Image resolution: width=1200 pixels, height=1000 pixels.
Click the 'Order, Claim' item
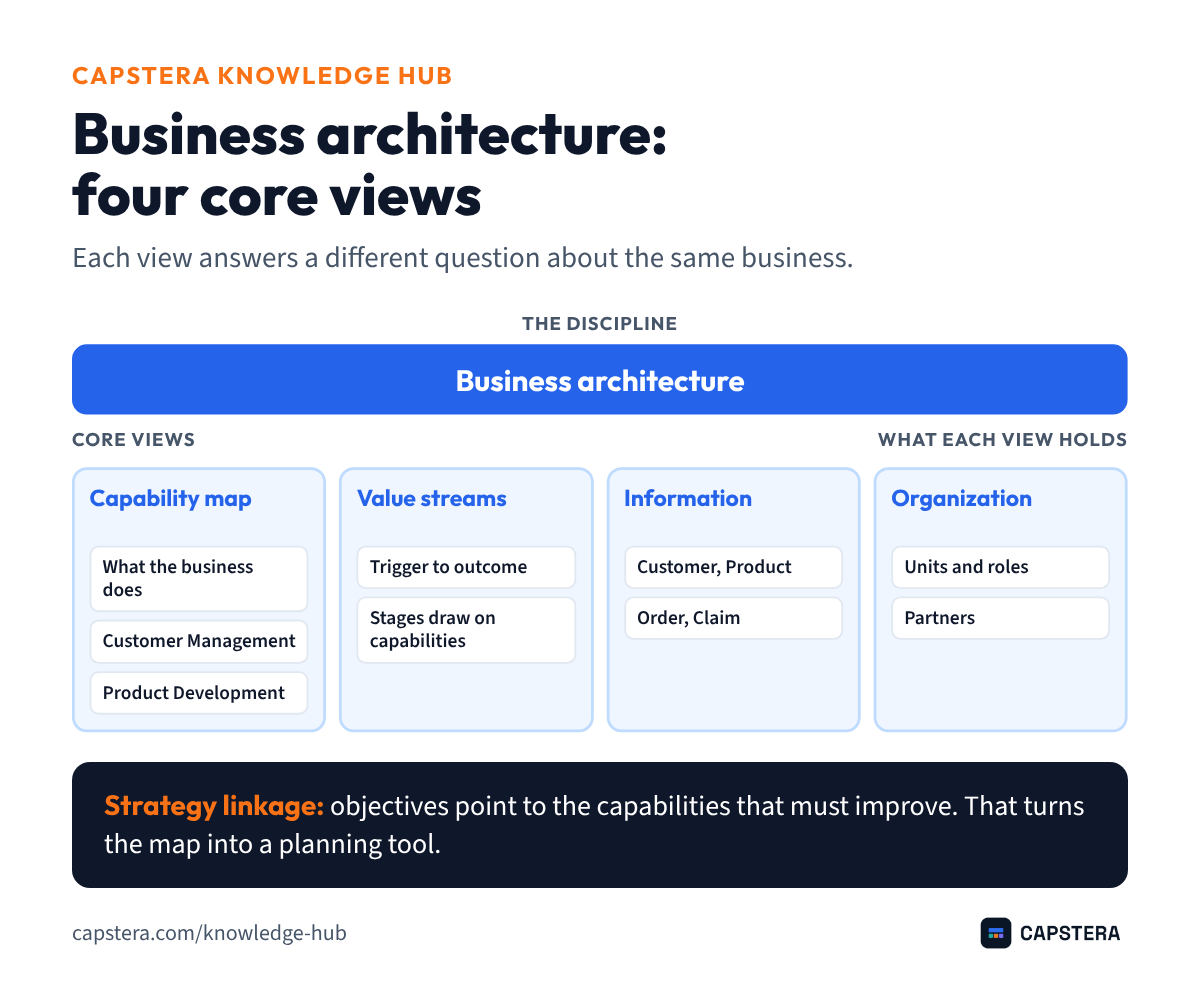(x=733, y=618)
